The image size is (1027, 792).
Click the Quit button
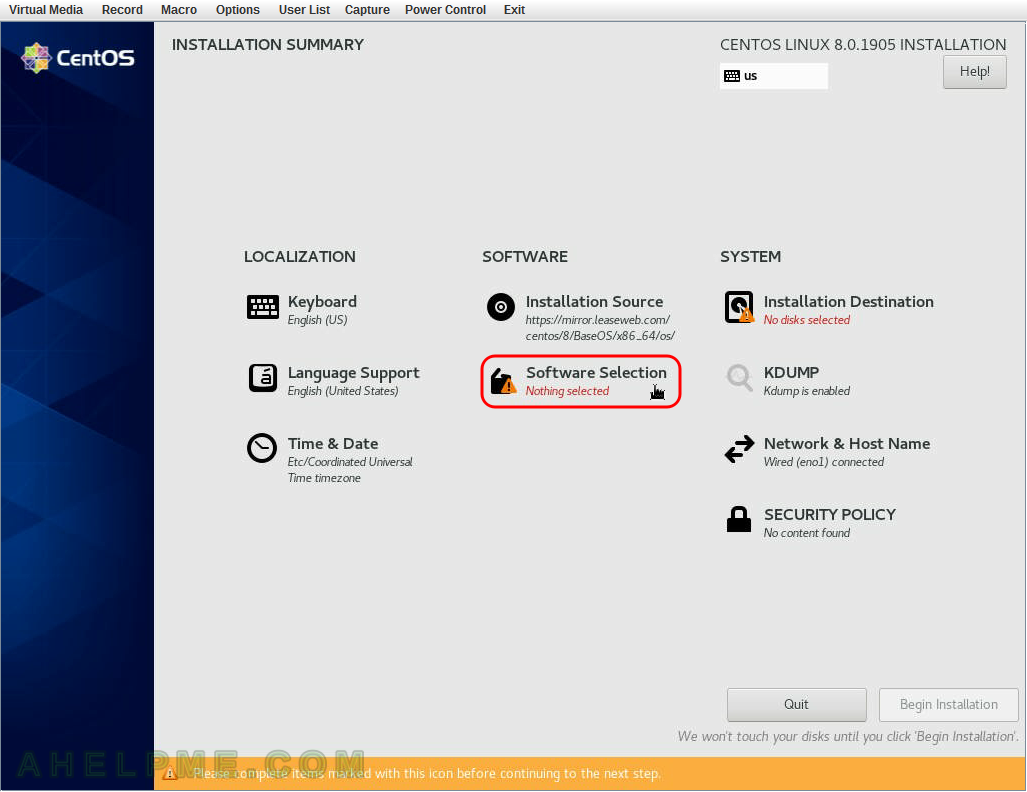(796, 704)
